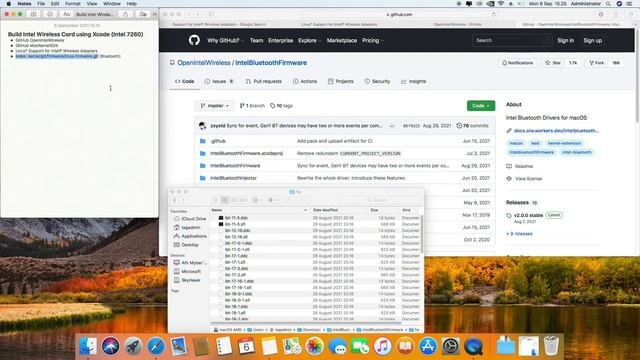Open IntelBluetoothInjector folder link

click(x=233, y=178)
